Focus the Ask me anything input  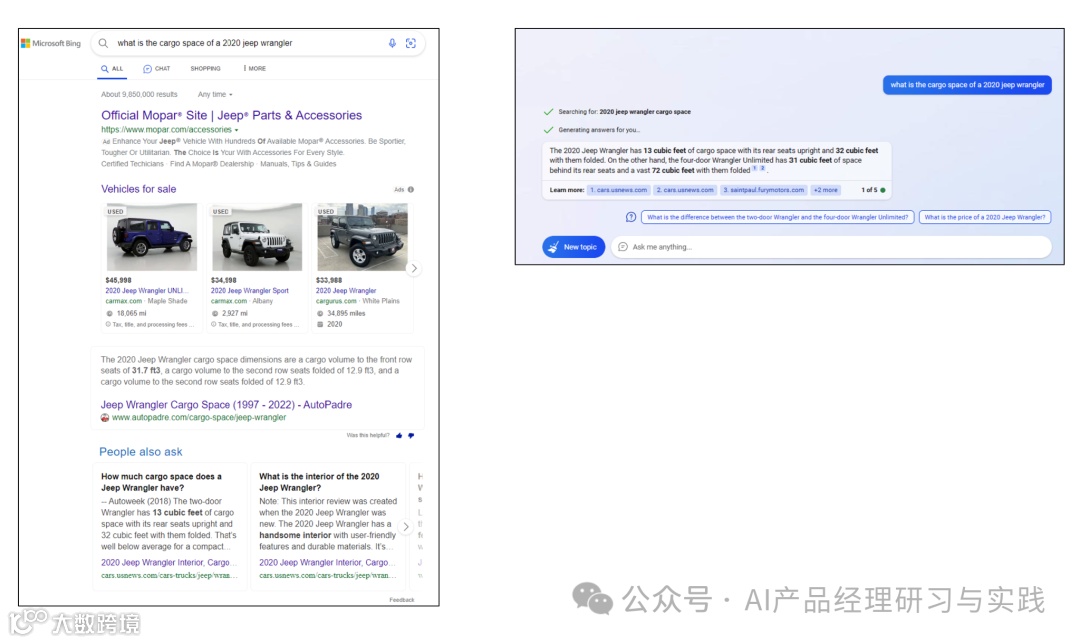tap(831, 247)
